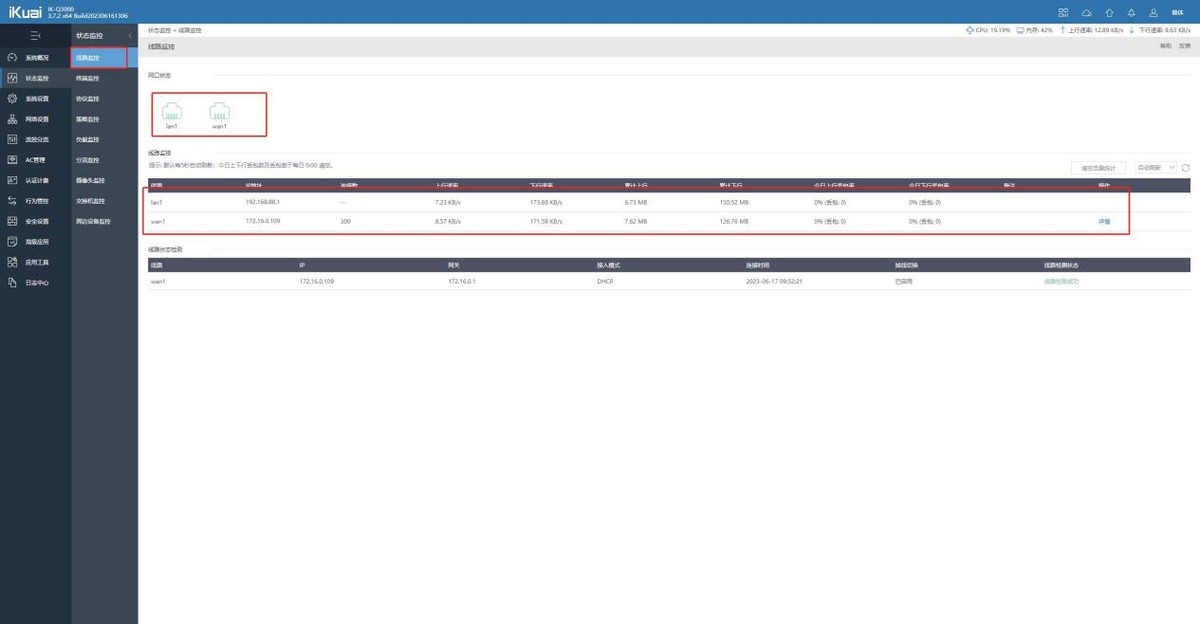Click the refresh icon beside auto-refresh dropdown
This screenshot has width=1200, height=624.
tap(1186, 168)
